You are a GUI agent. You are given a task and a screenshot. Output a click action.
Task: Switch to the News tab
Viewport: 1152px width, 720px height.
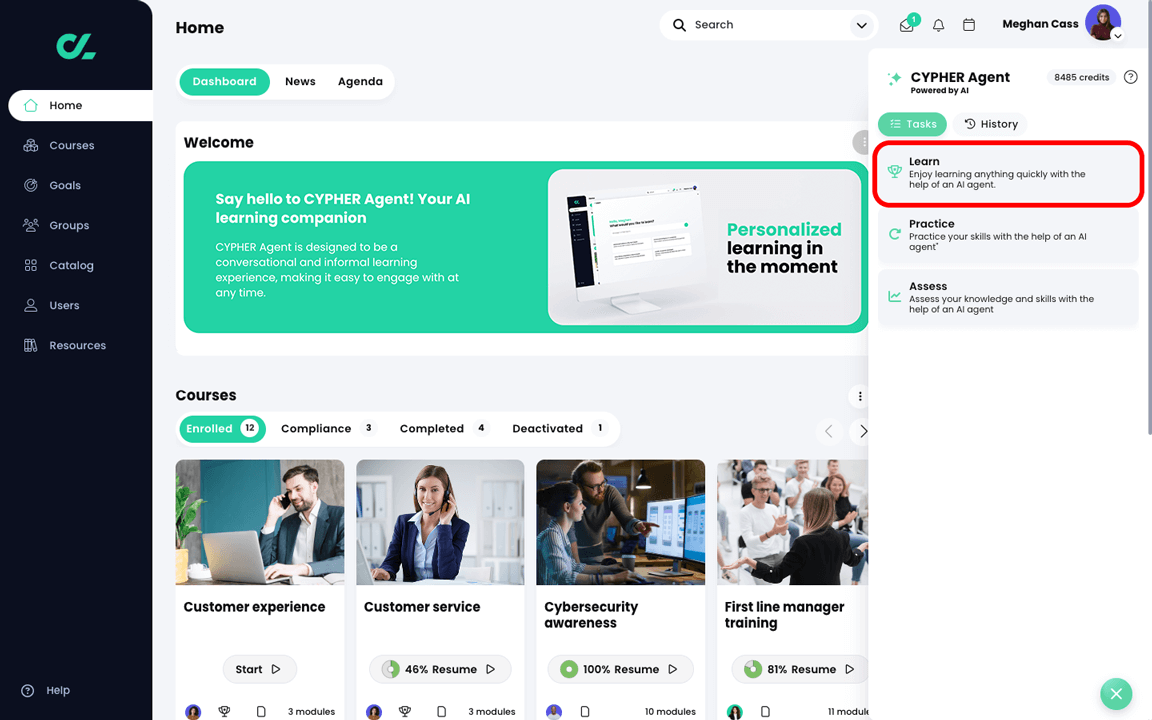(x=300, y=82)
